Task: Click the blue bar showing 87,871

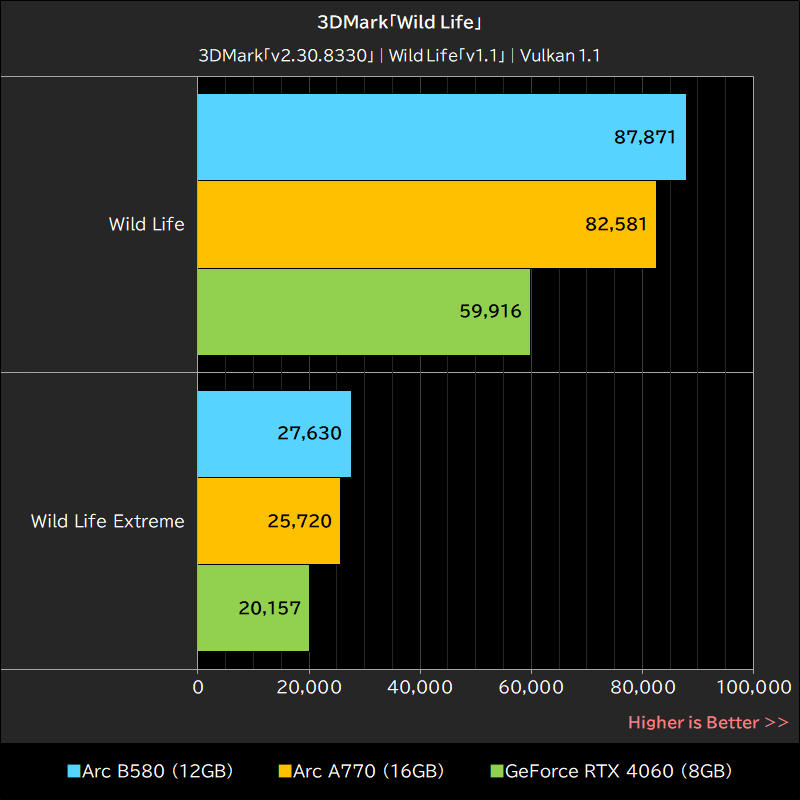Action: (441, 137)
